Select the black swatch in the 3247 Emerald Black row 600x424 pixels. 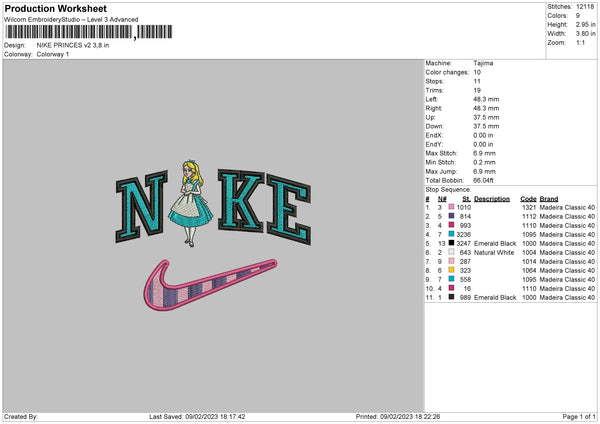point(451,243)
